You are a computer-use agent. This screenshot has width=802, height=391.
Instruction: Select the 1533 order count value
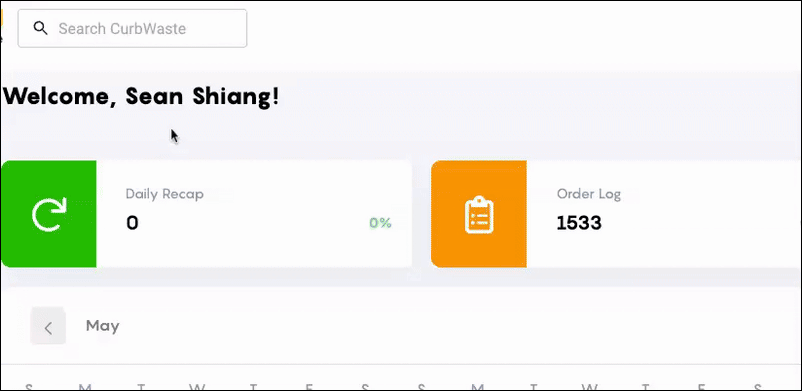(579, 223)
